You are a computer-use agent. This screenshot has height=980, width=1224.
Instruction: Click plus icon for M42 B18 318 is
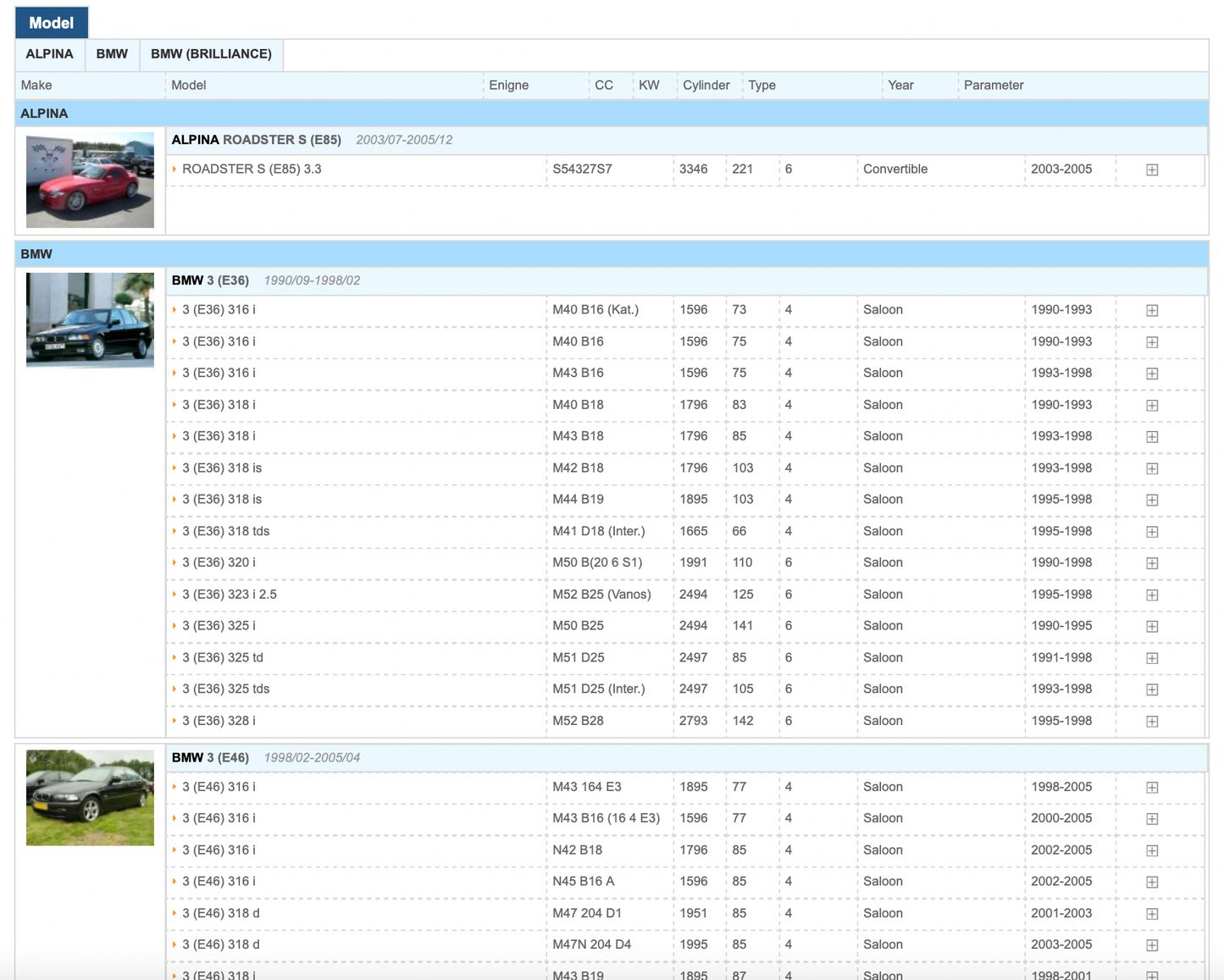[x=1152, y=468]
